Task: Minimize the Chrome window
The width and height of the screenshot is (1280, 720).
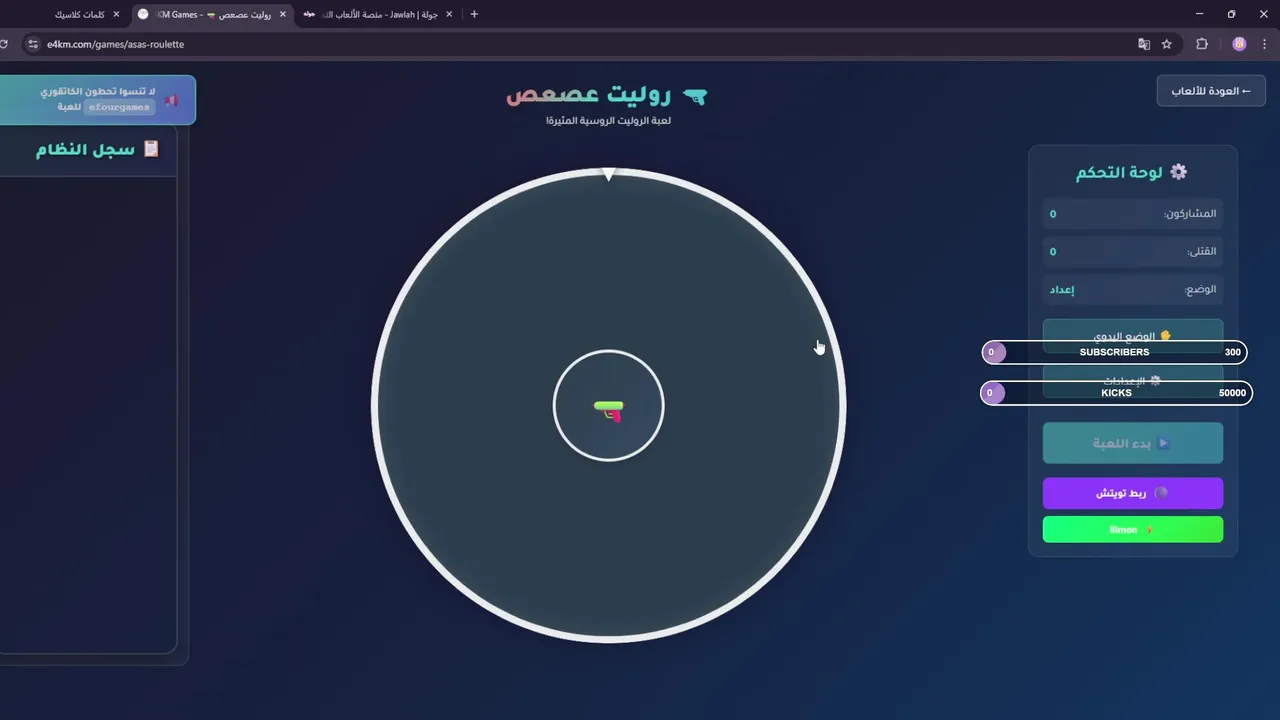Action: click(1199, 14)
